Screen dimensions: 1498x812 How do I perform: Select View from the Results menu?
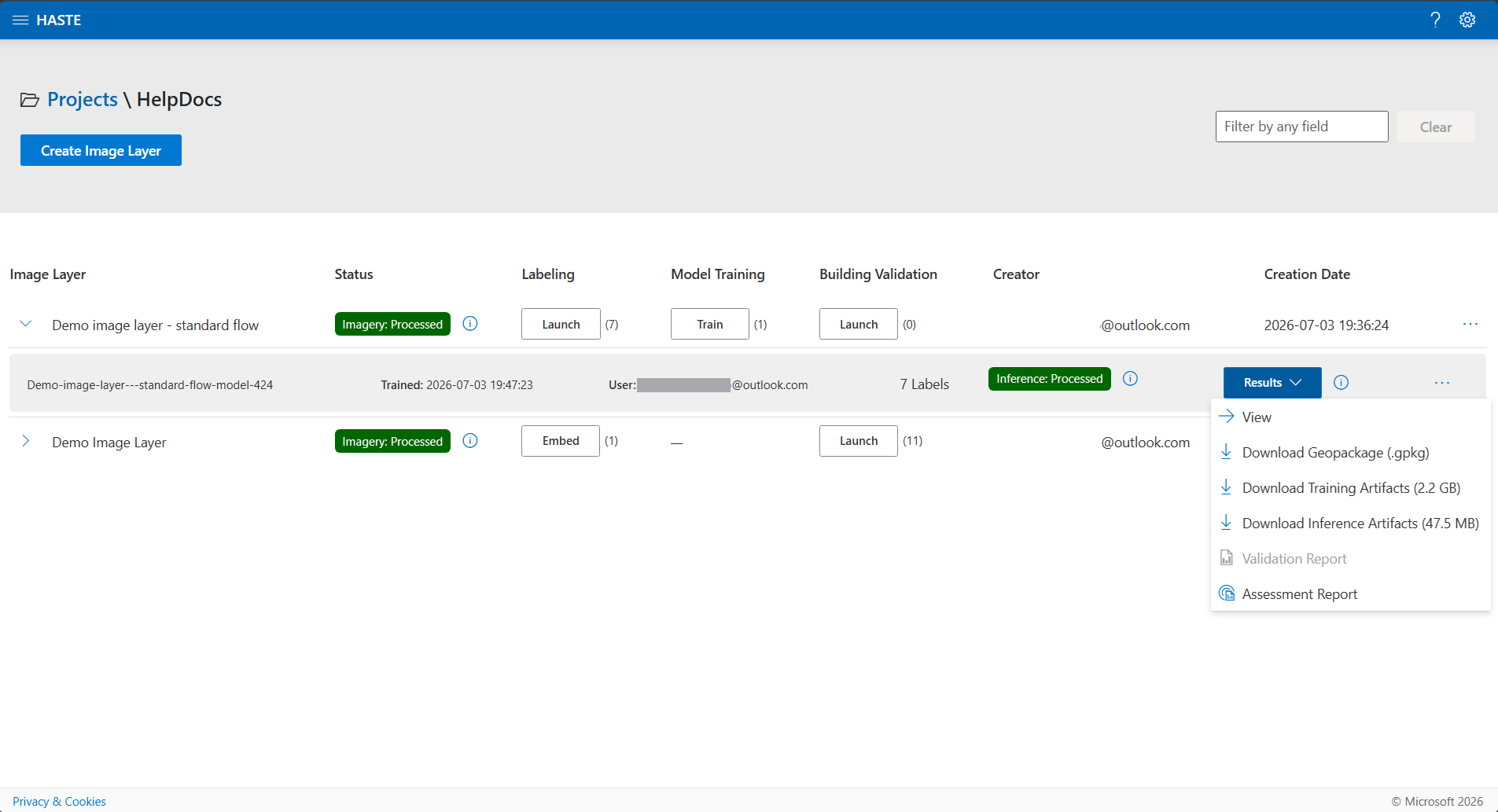coord(1350,417)
